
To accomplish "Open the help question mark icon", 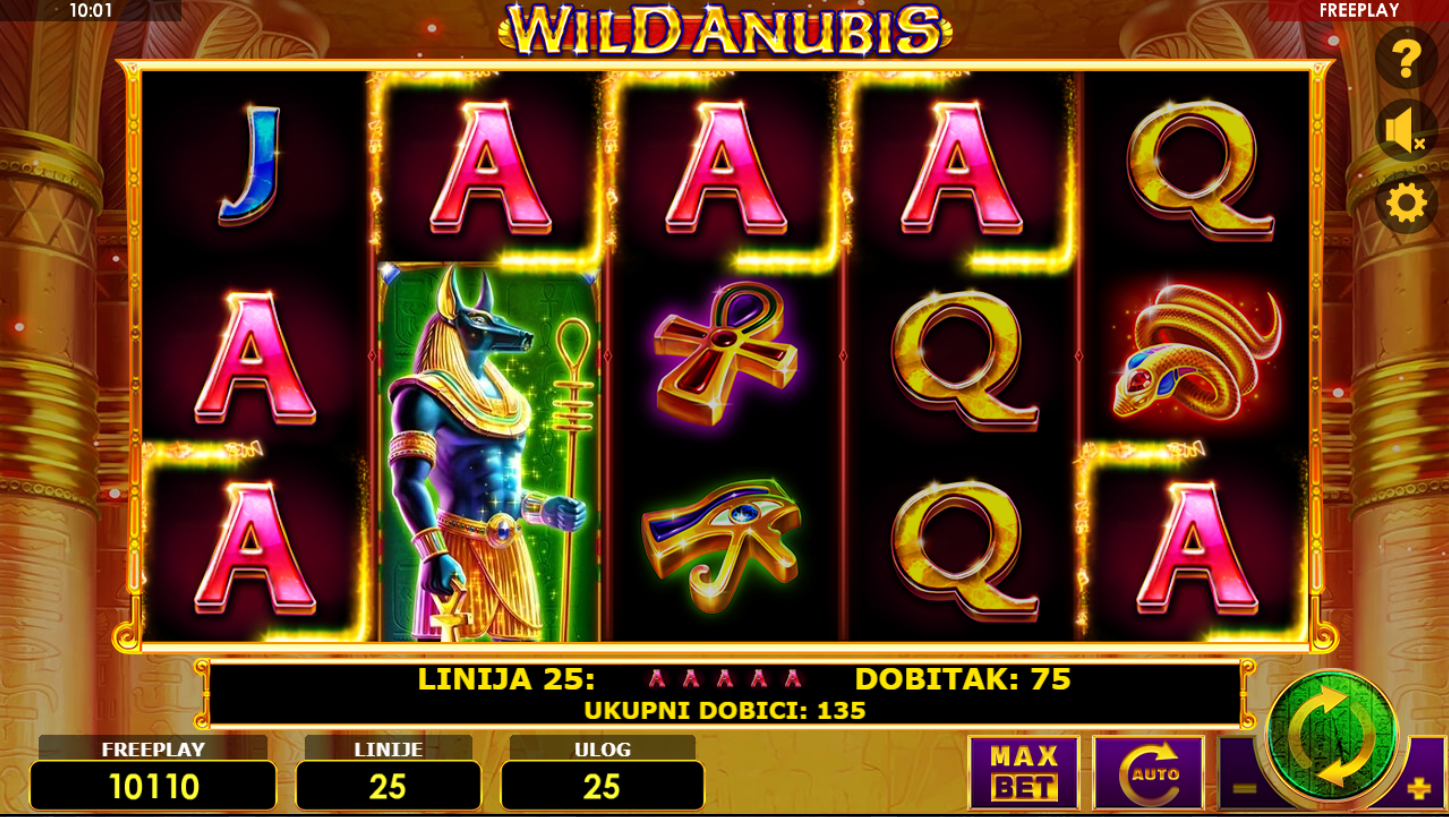I will click(x=1406, y=59).
